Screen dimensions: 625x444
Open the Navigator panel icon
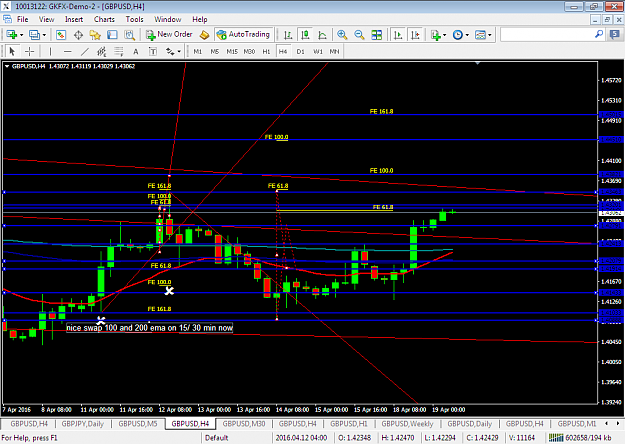tap(95, 35)
